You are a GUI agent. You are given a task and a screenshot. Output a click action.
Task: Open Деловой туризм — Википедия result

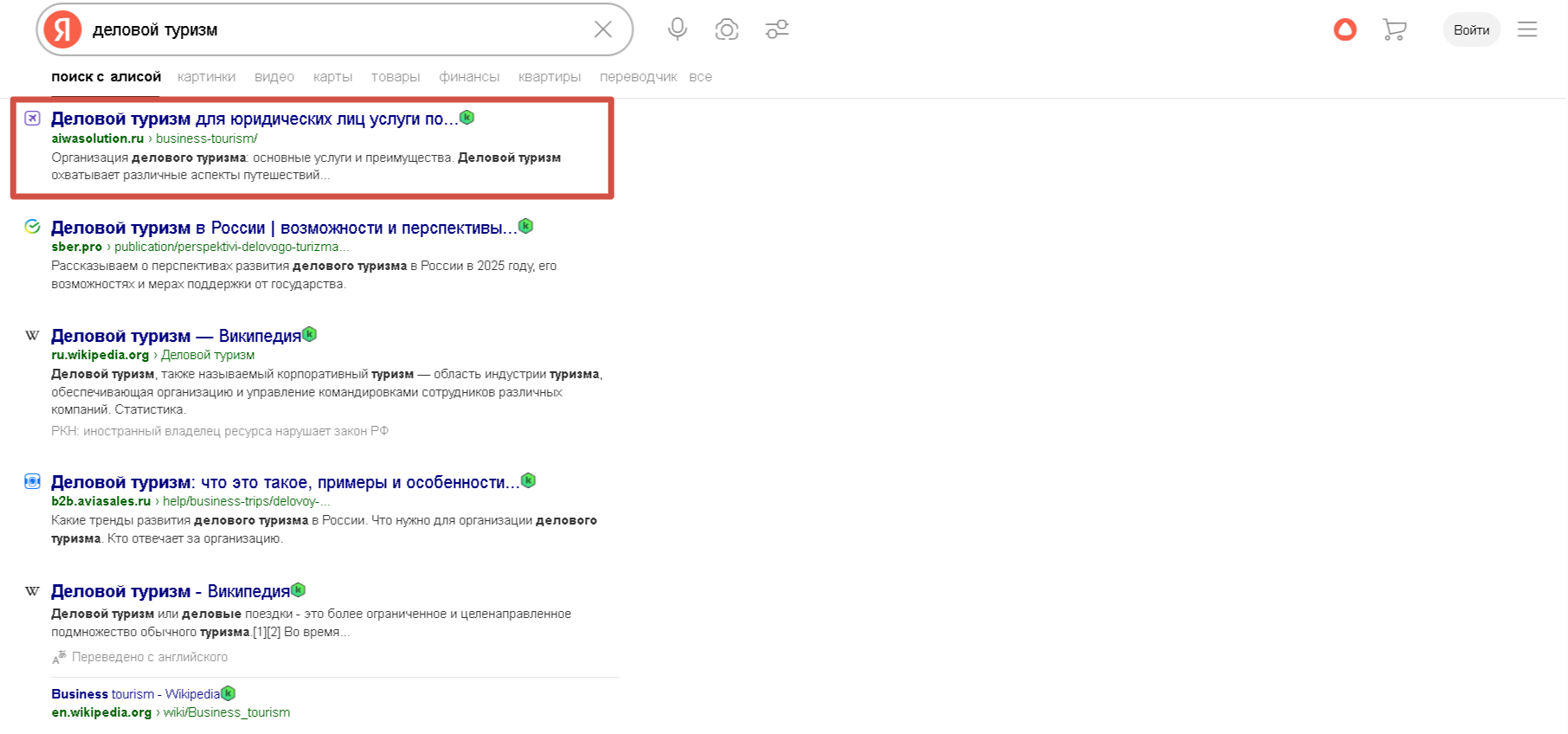[x=176, y=336]
